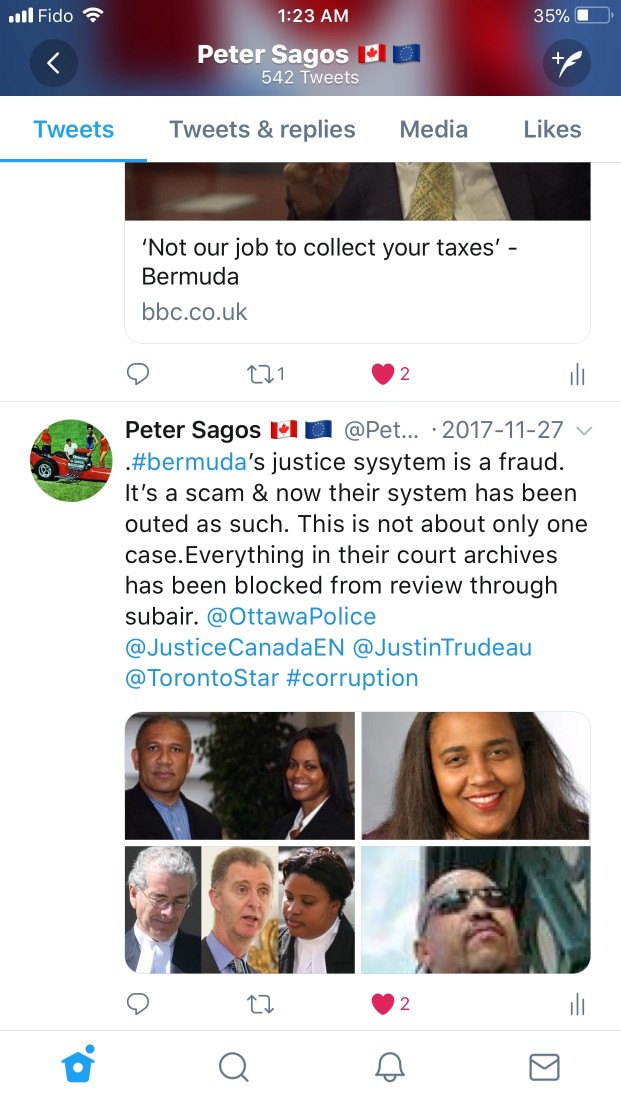Go back using the top-left arrow
This screenshot has height=1104, width=621.
point(54,63)
